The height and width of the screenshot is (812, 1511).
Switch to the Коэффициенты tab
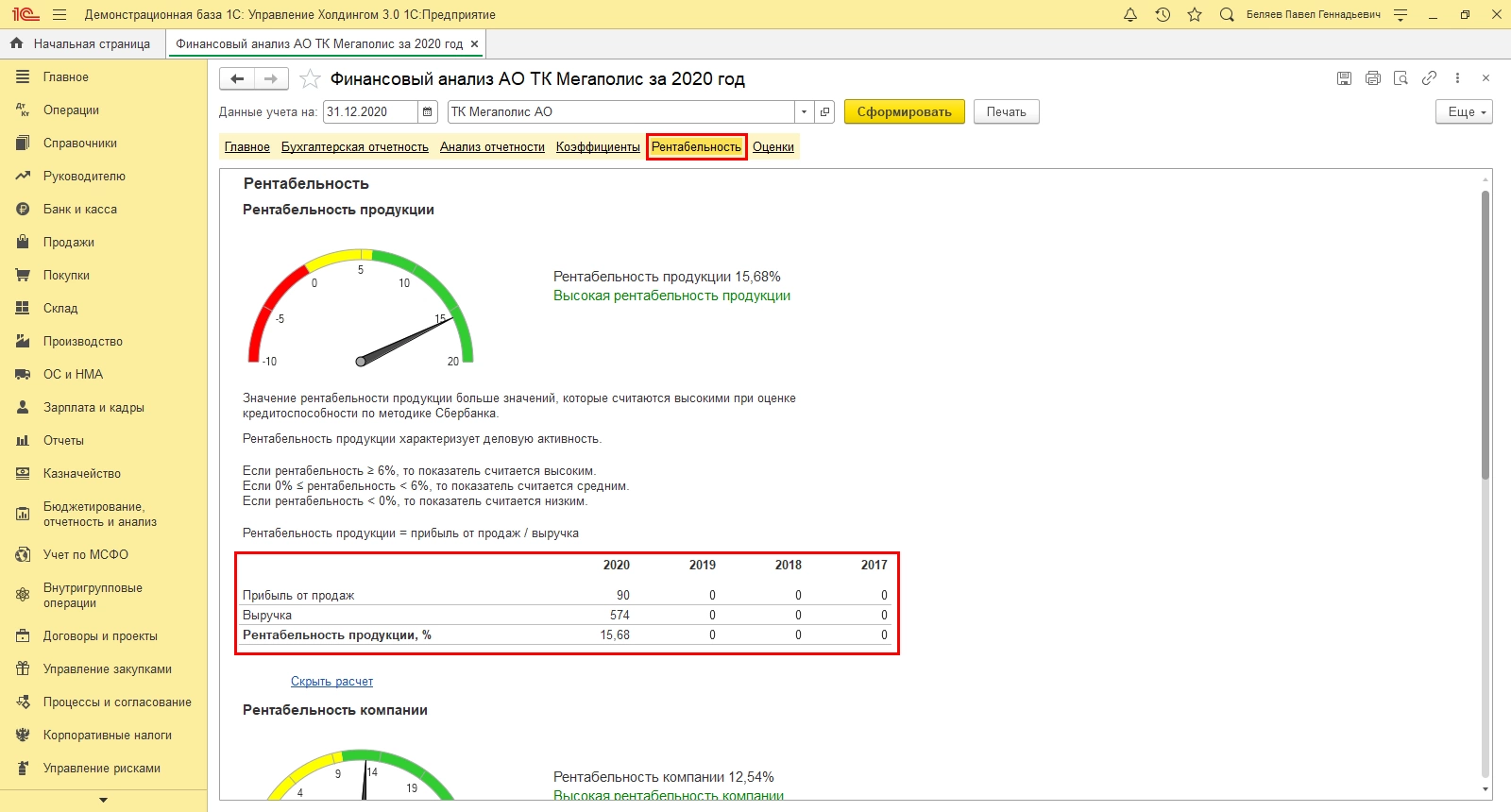598,147
